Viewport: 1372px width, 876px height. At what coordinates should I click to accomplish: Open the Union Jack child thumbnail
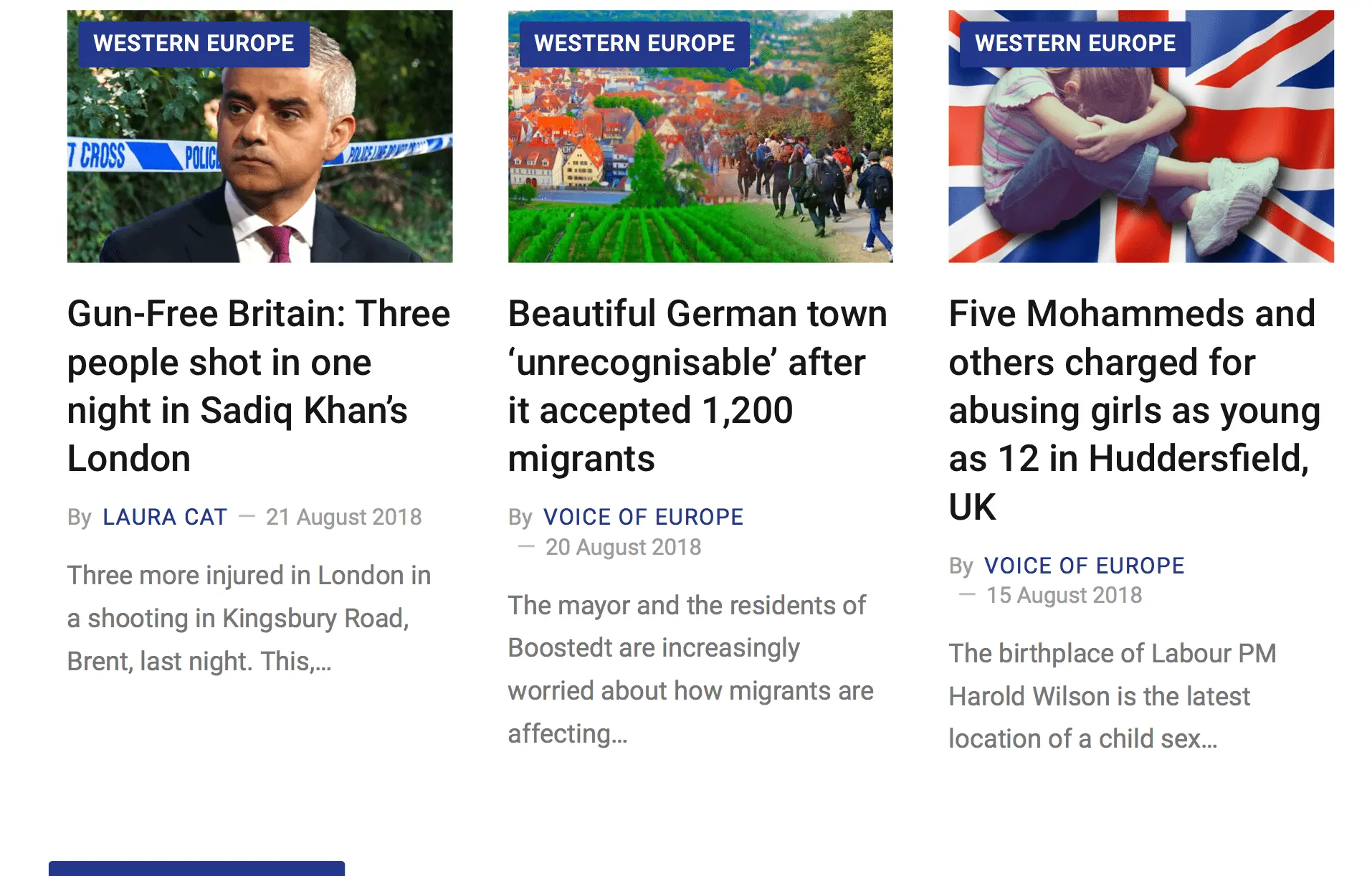pos(1140,165)
